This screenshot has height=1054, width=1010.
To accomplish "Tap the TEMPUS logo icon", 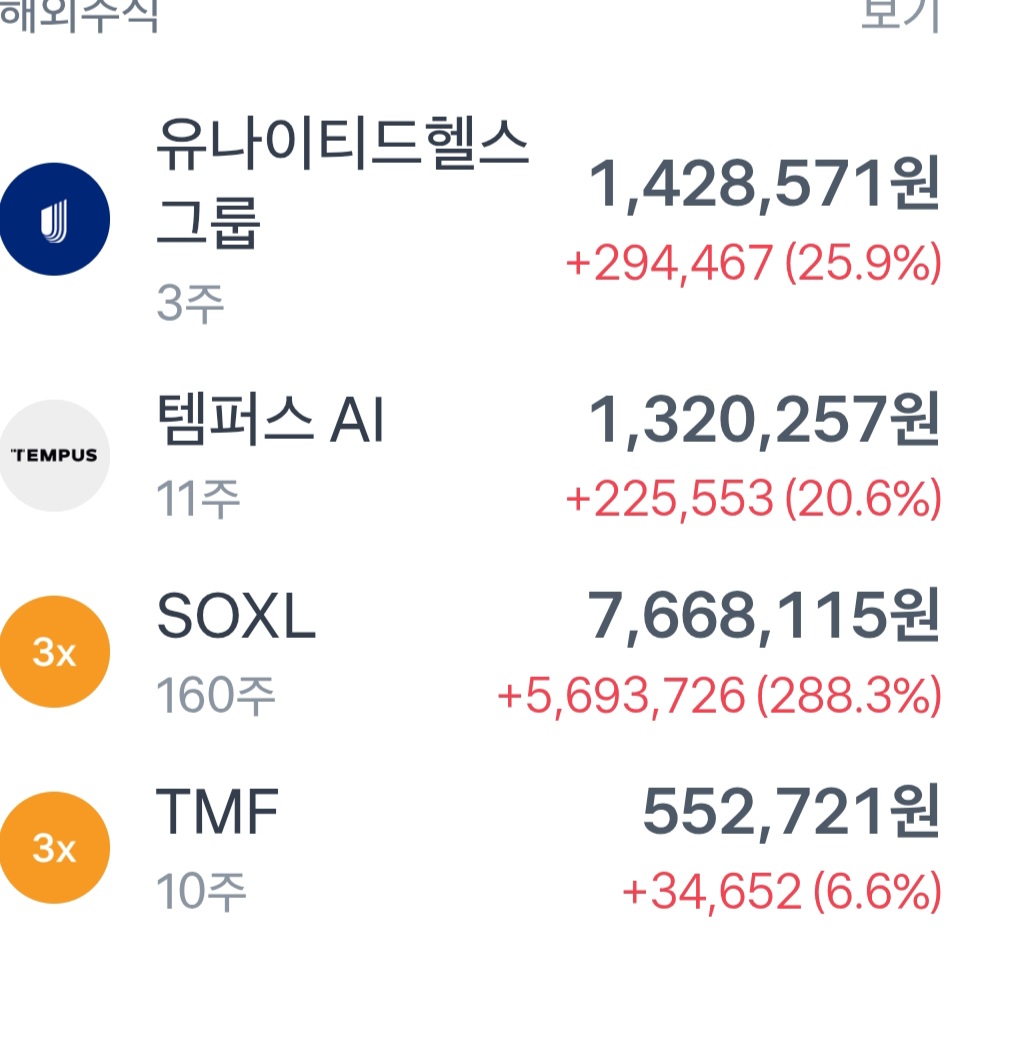I will 54,455.
